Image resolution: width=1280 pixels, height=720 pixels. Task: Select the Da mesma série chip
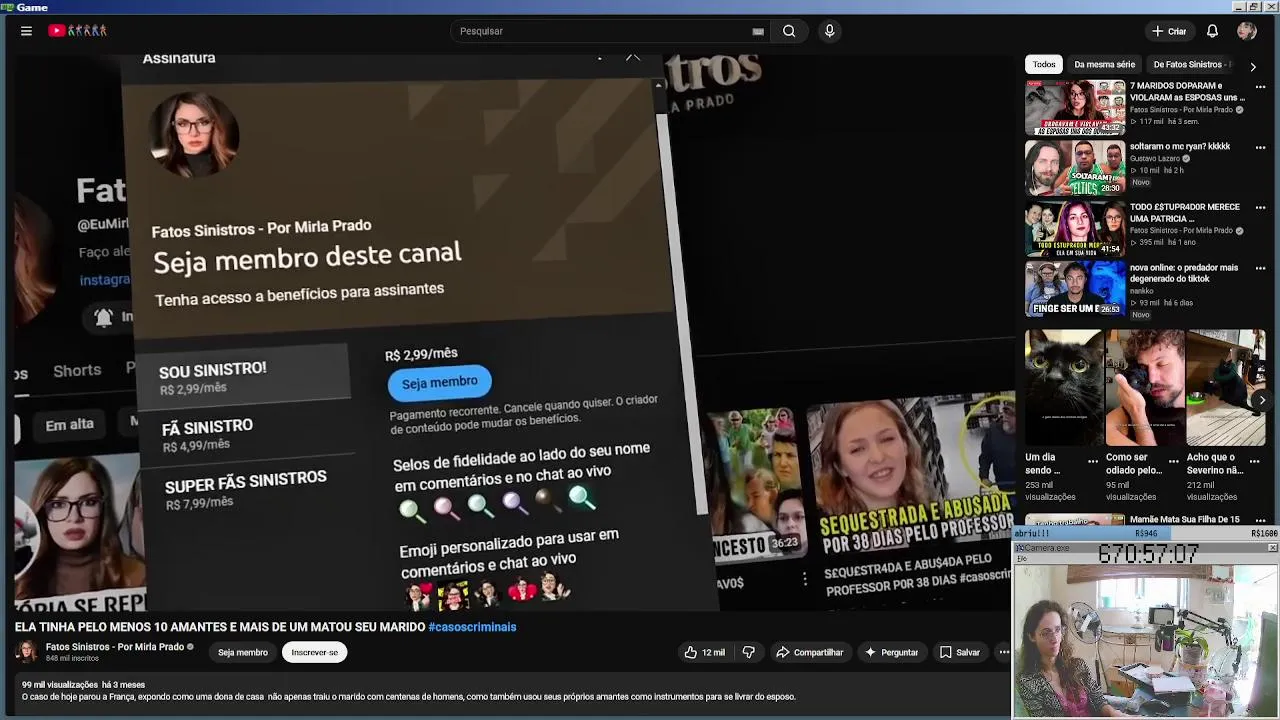pyautogui.click(x=1104, y=64)
